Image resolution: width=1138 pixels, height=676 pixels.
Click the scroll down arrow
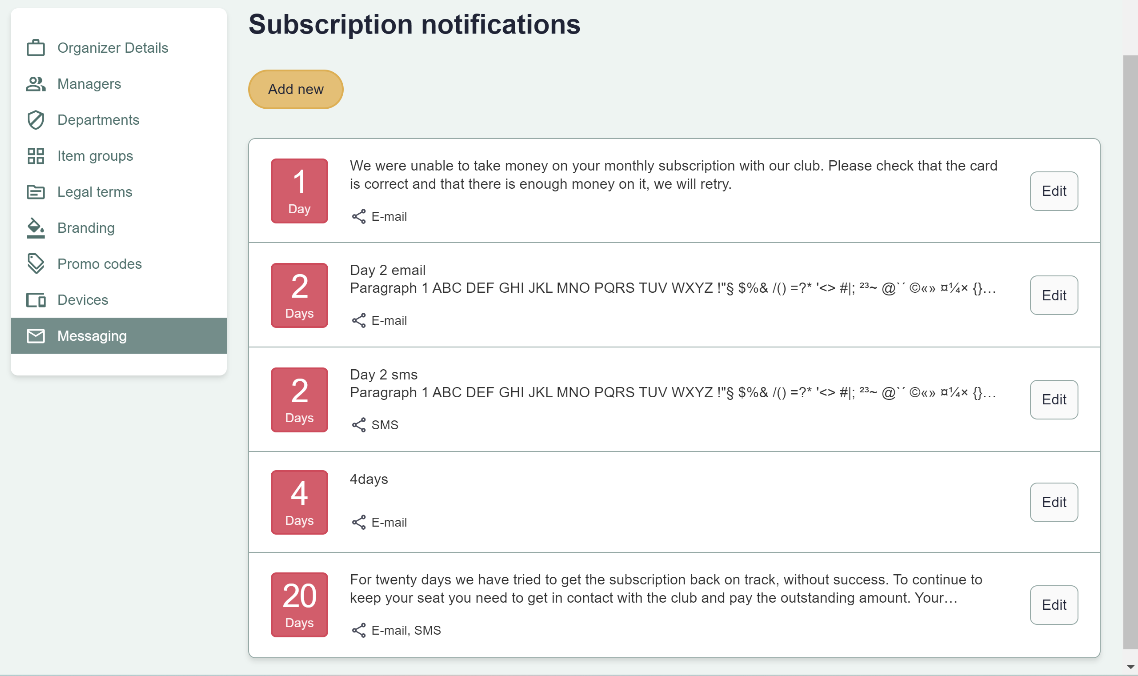pos(1130,666)
